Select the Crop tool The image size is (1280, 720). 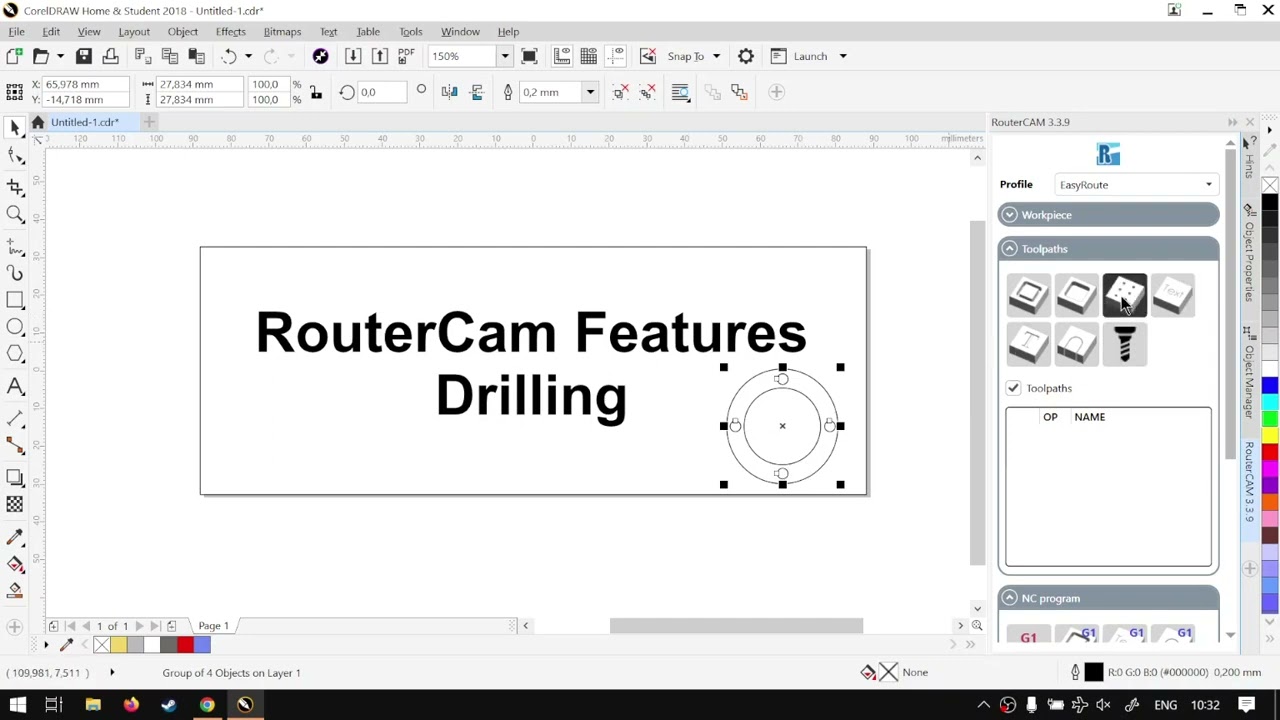pyautogui.click(x=15, y=186)
